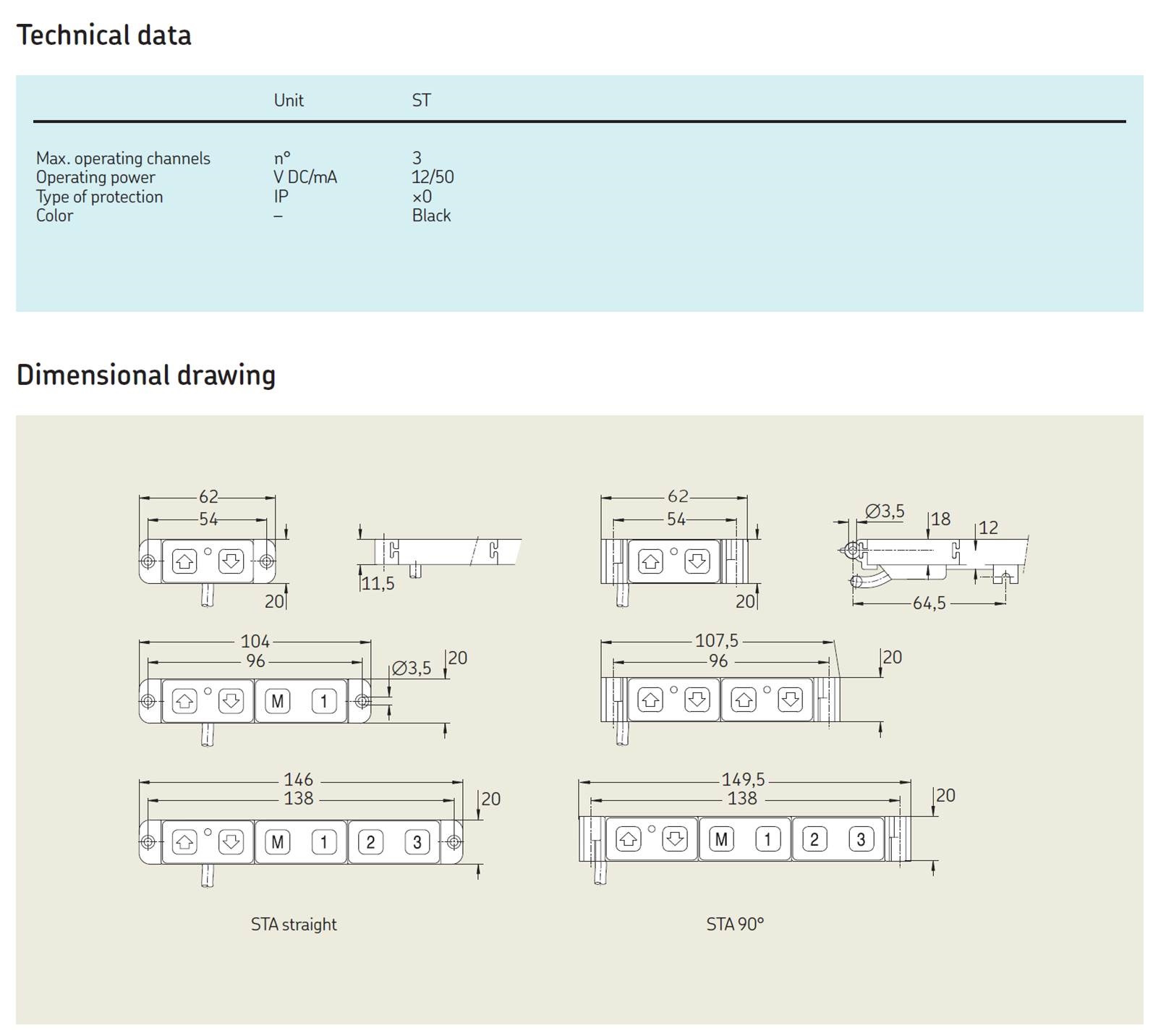Click button 2 in the 146 mm straight drawing
Viewport: 1153px width, 1036px height.
370,842
